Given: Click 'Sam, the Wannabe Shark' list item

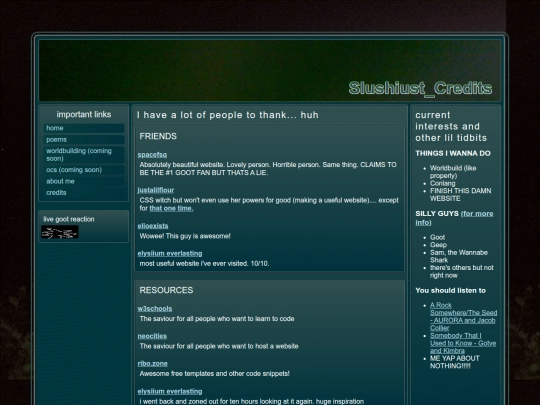Looking at the screenshot, I should coord(459,256).
